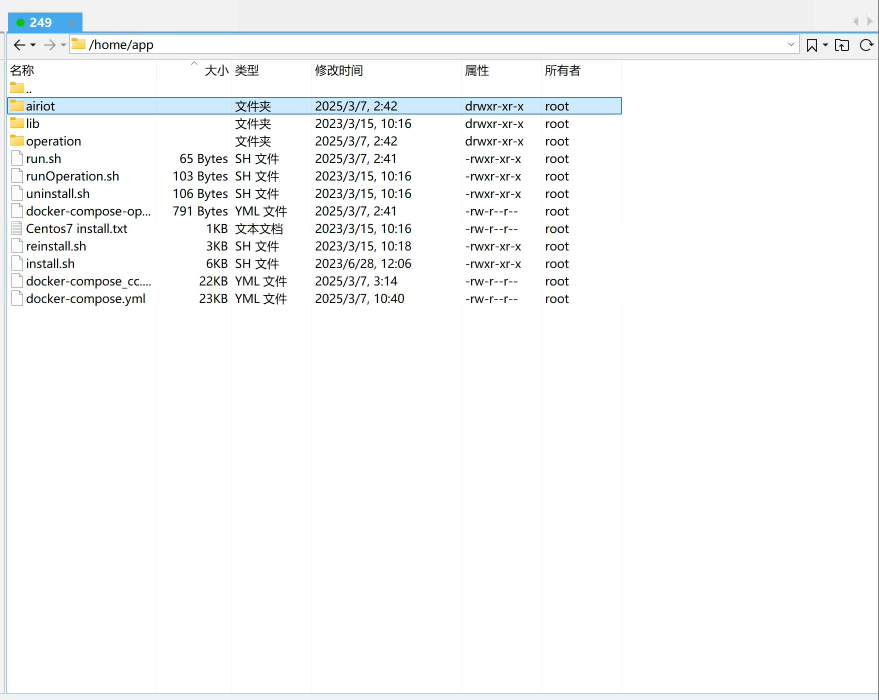Click the forward navigation arrow
Image resolution: width=879 pixels, height=700 pixels.
tap(49, 45)
